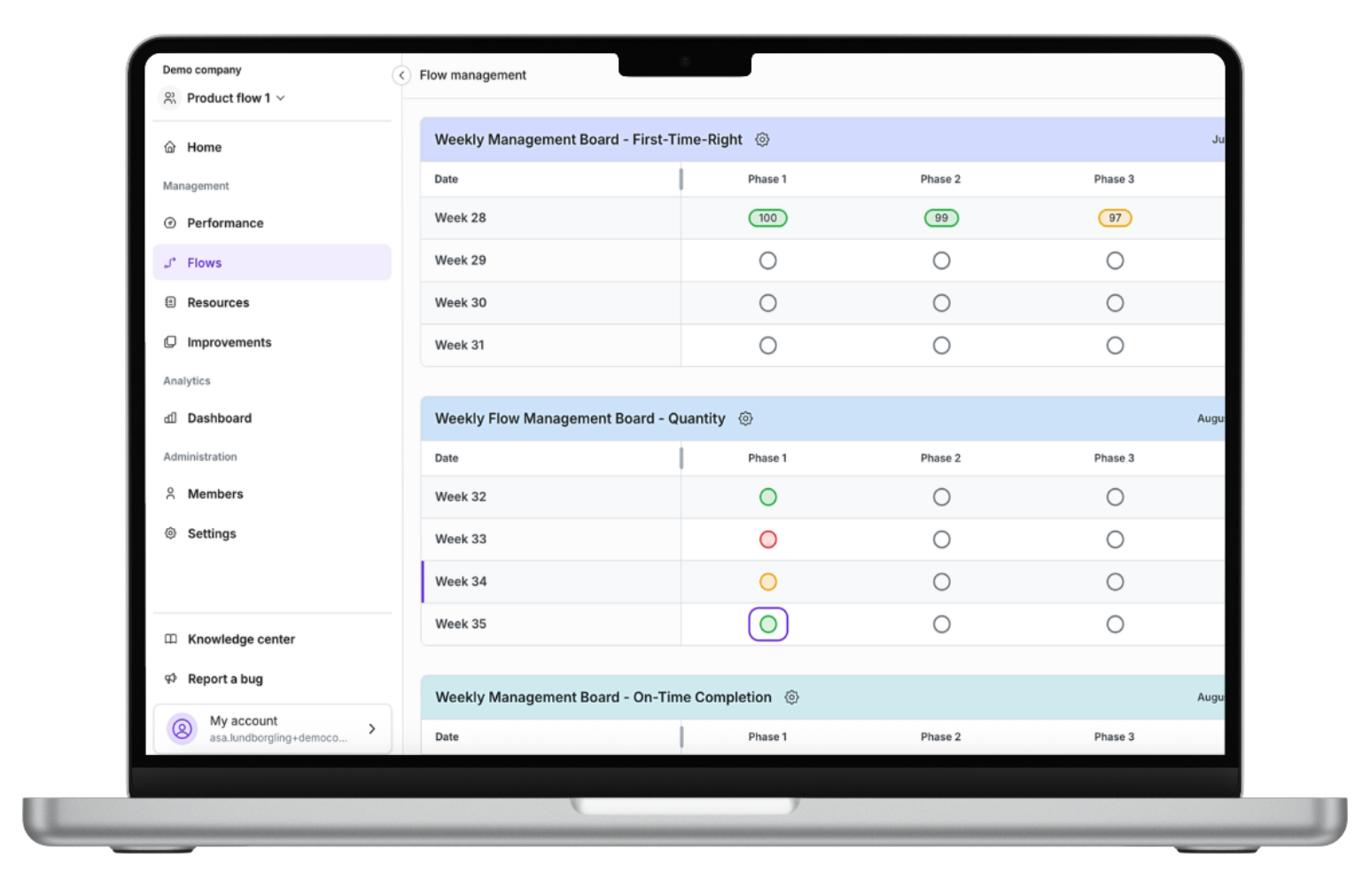The height and width of the screenshot is (896, 1370).
Task: Click the My account avatar icon
Action: (182, 728)
